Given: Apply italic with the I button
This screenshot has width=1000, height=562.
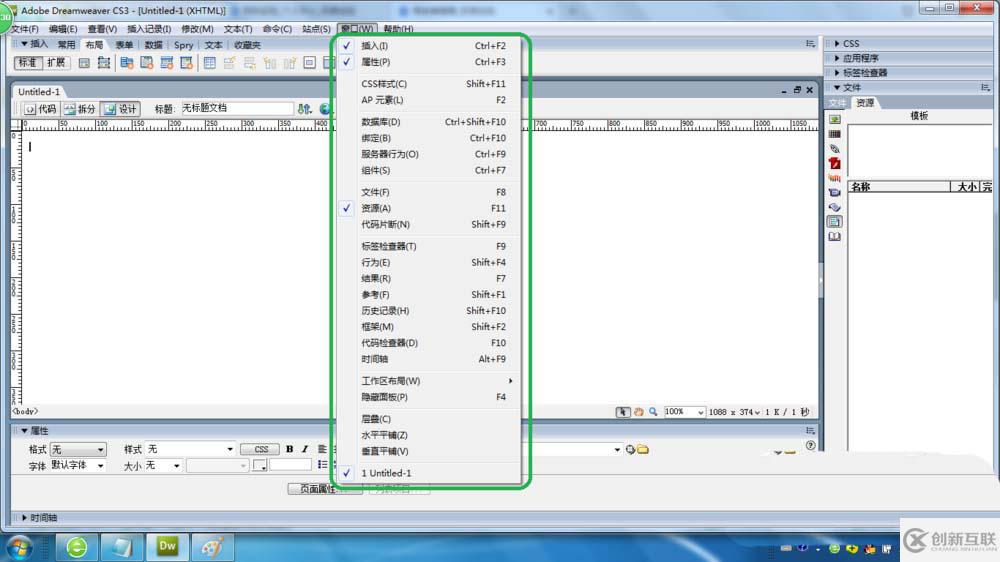Looking at the screenshot, I should tap(305, 449).
